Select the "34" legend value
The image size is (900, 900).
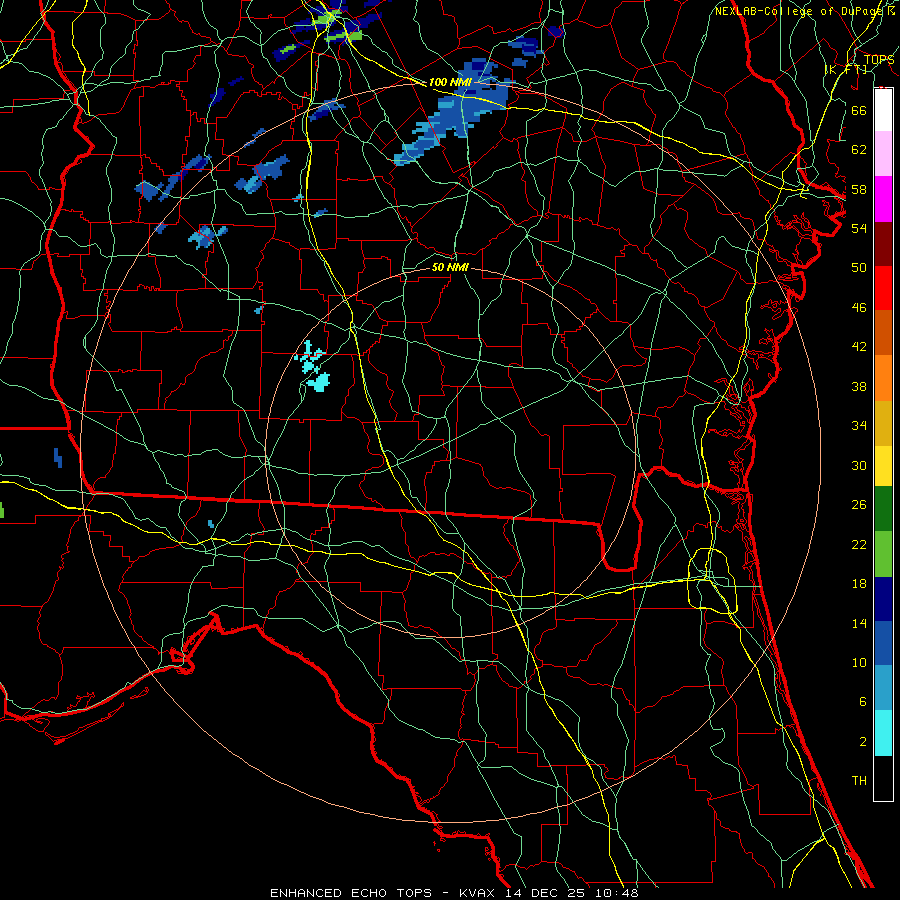point(859,426)
